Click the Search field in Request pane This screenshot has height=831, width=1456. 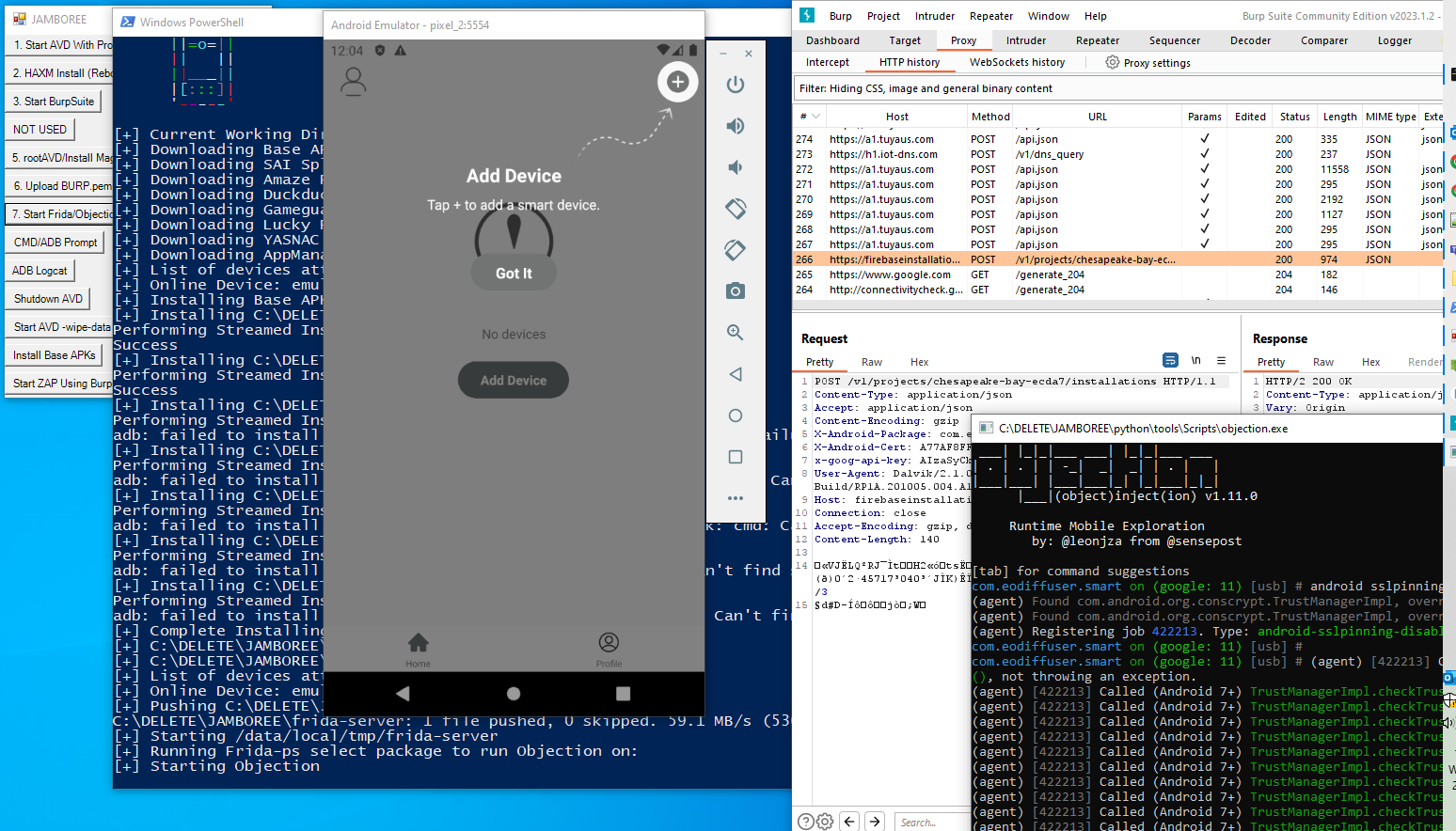pyautogui.click(x=929, y=823)
